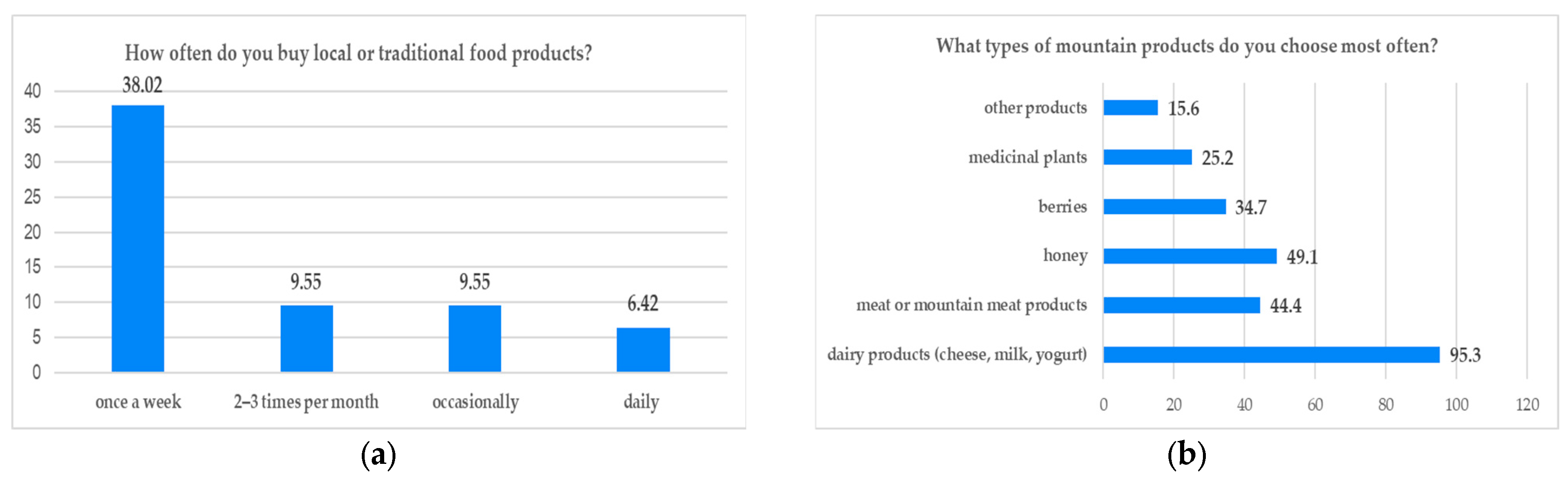The height and width of the screenshot is (483, 1568).
Task: Select the 'daily' bar in the frequency chart
Action: pos(643,349)
